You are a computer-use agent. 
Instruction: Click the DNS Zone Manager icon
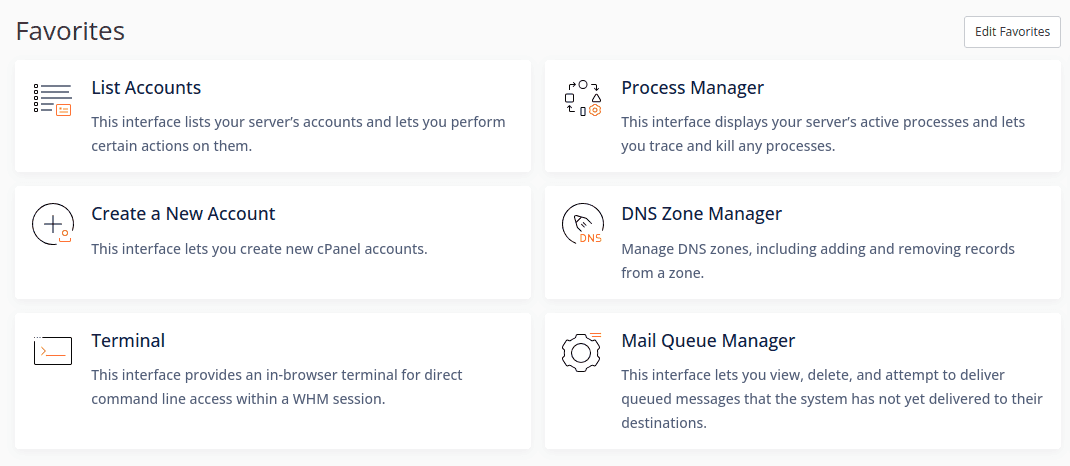pos(582,225)
